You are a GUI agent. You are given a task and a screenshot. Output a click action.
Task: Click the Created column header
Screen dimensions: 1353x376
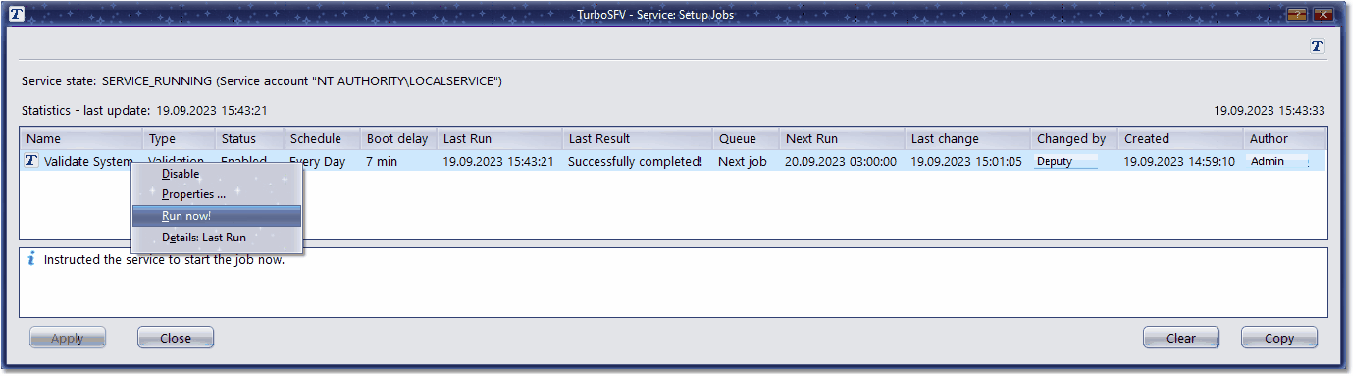click(x=1180, y=139)
